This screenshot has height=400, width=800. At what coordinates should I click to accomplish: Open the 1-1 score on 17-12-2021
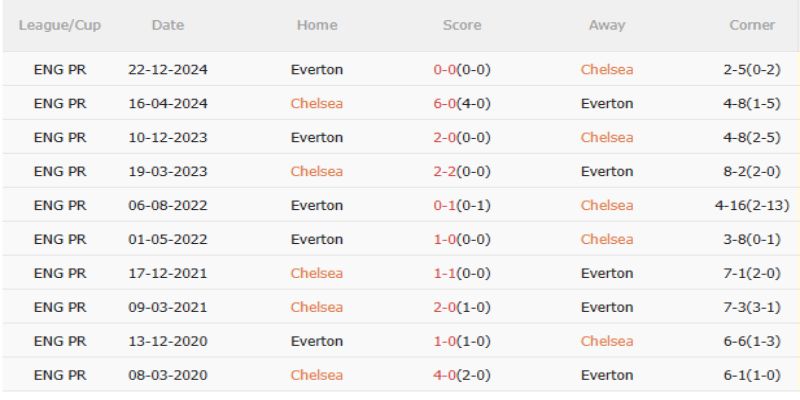(444, 274)
